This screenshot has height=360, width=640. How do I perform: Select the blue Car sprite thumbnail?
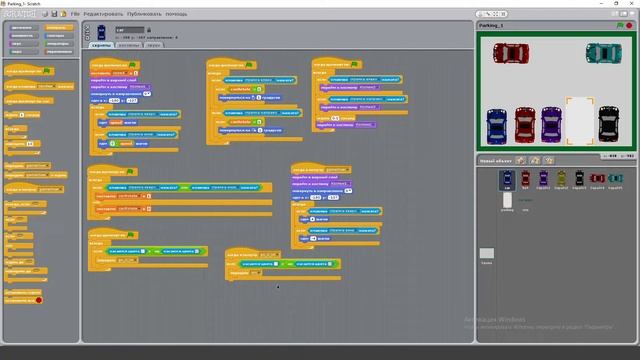click(x=507, y=180)
